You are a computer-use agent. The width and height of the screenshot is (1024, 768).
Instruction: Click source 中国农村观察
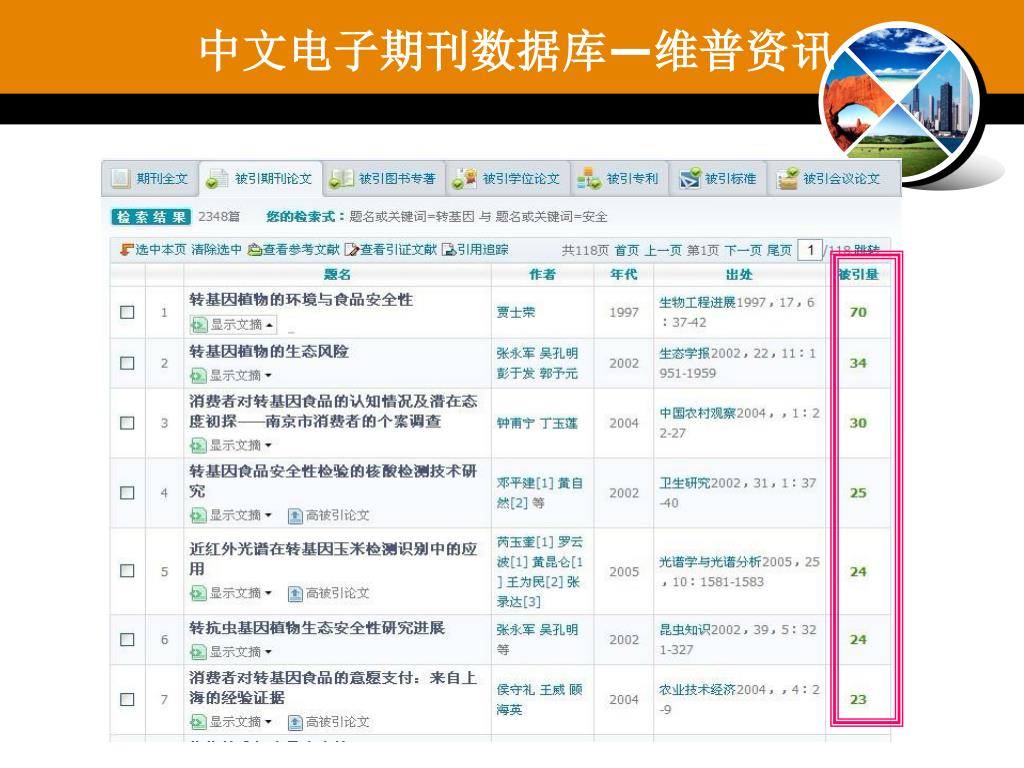697,413
